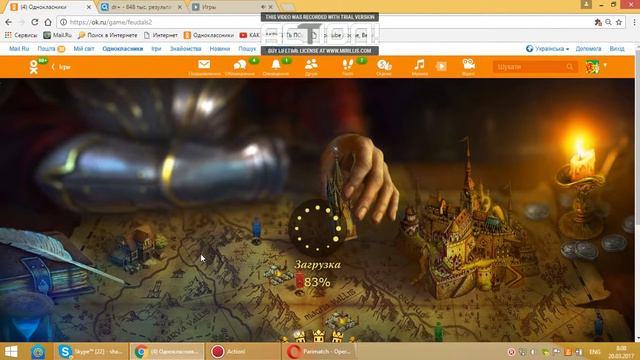Bookmark this page with the star icon
Viewport: 640px width, 360px height.
pos(619,22)
